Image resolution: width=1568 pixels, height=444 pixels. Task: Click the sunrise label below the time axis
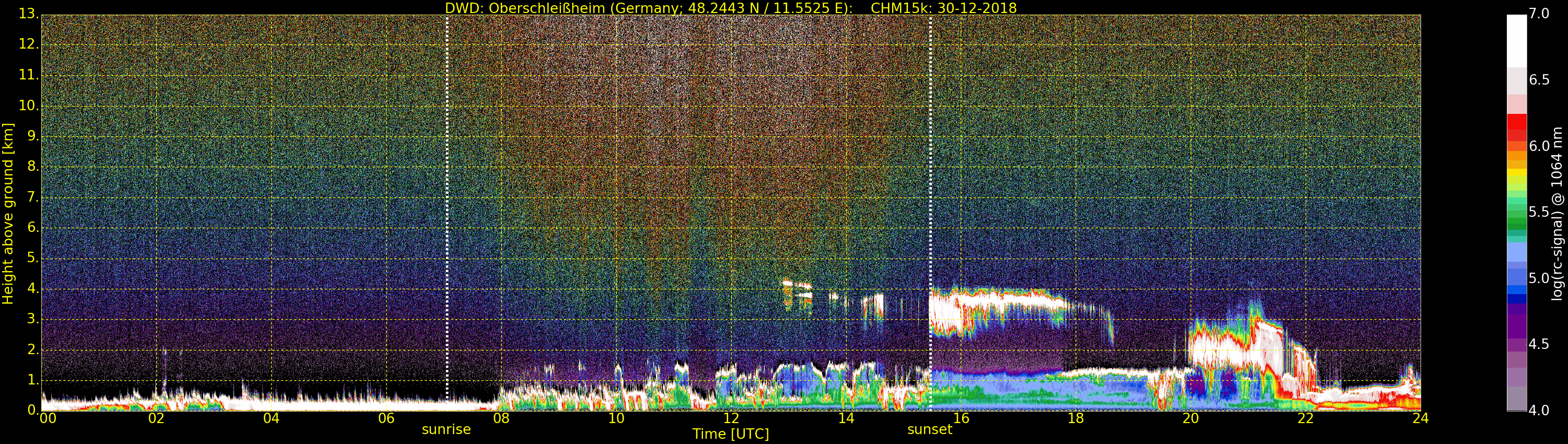click(446, 429)
